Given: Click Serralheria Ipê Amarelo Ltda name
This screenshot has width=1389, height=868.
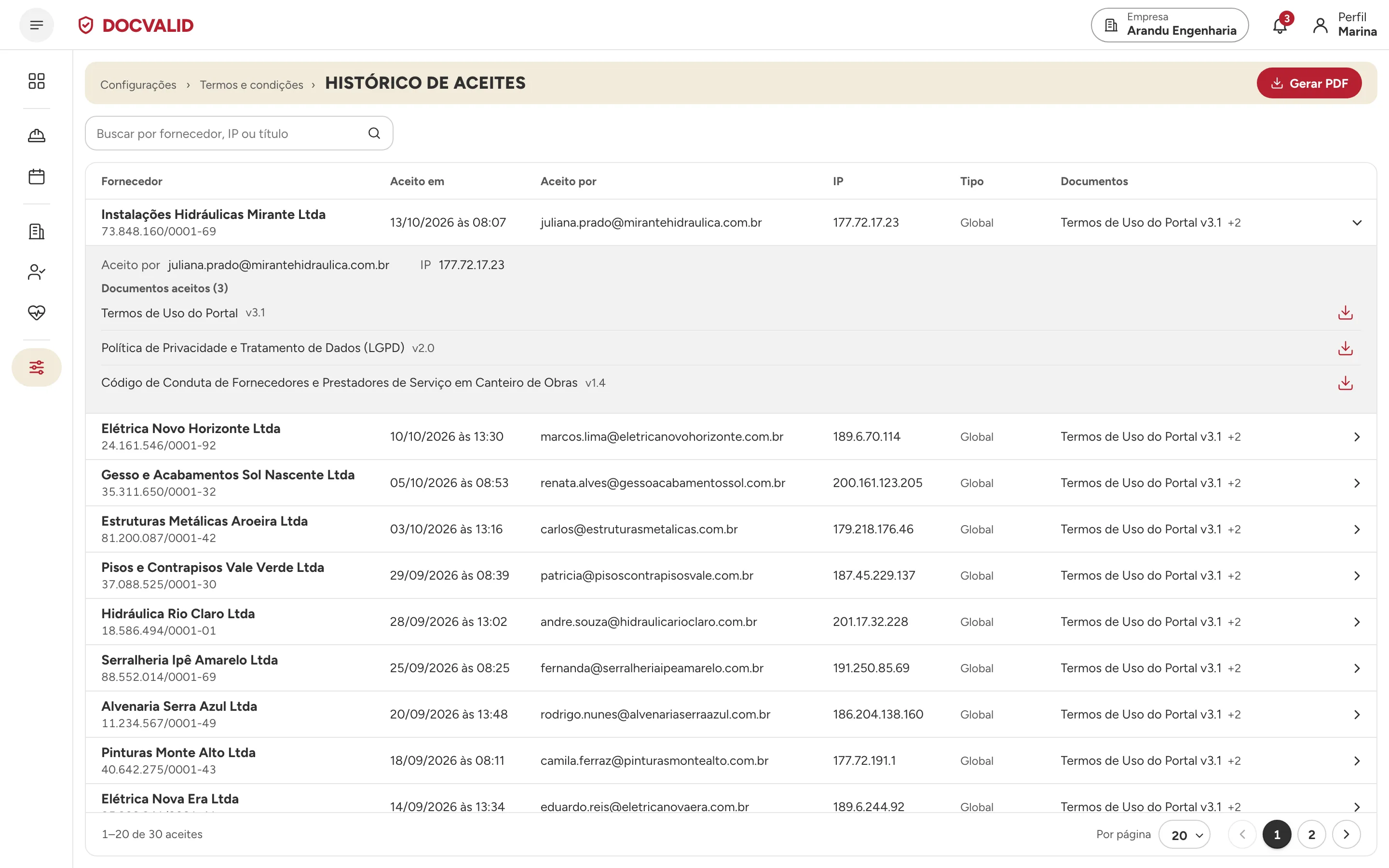Looking at the screenshot, I should (x=190, y=660).
